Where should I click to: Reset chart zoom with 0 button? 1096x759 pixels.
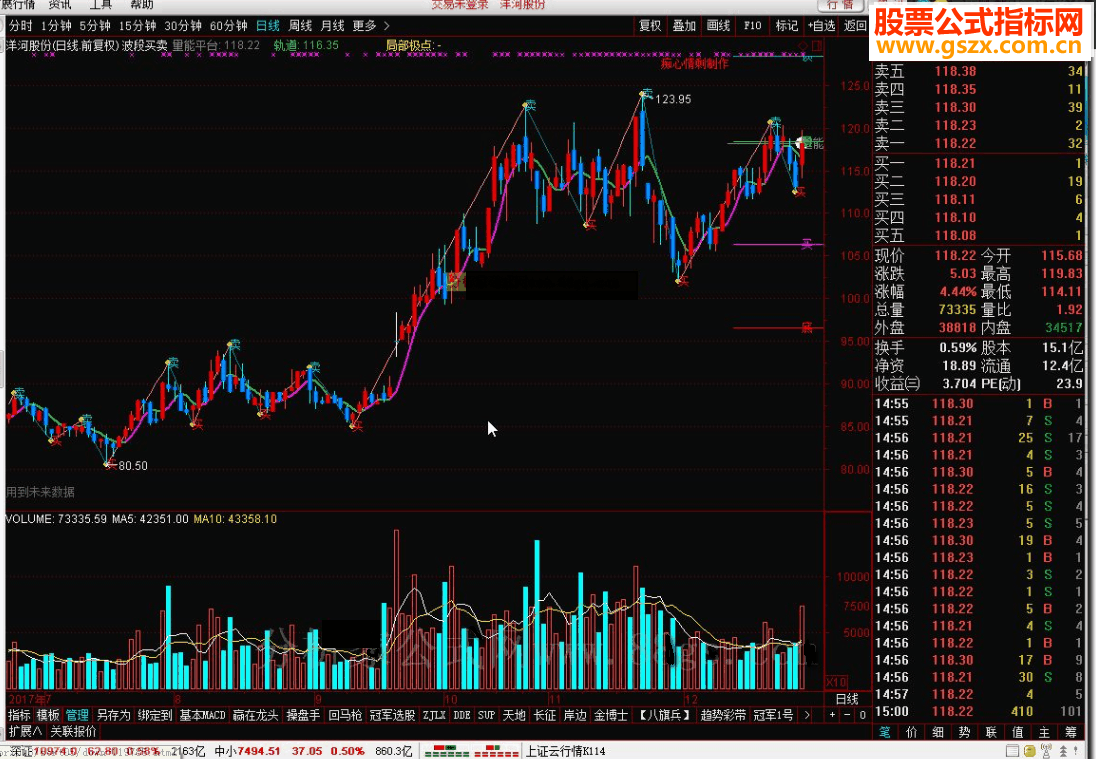pyautogui.click(x=863, y=715)
